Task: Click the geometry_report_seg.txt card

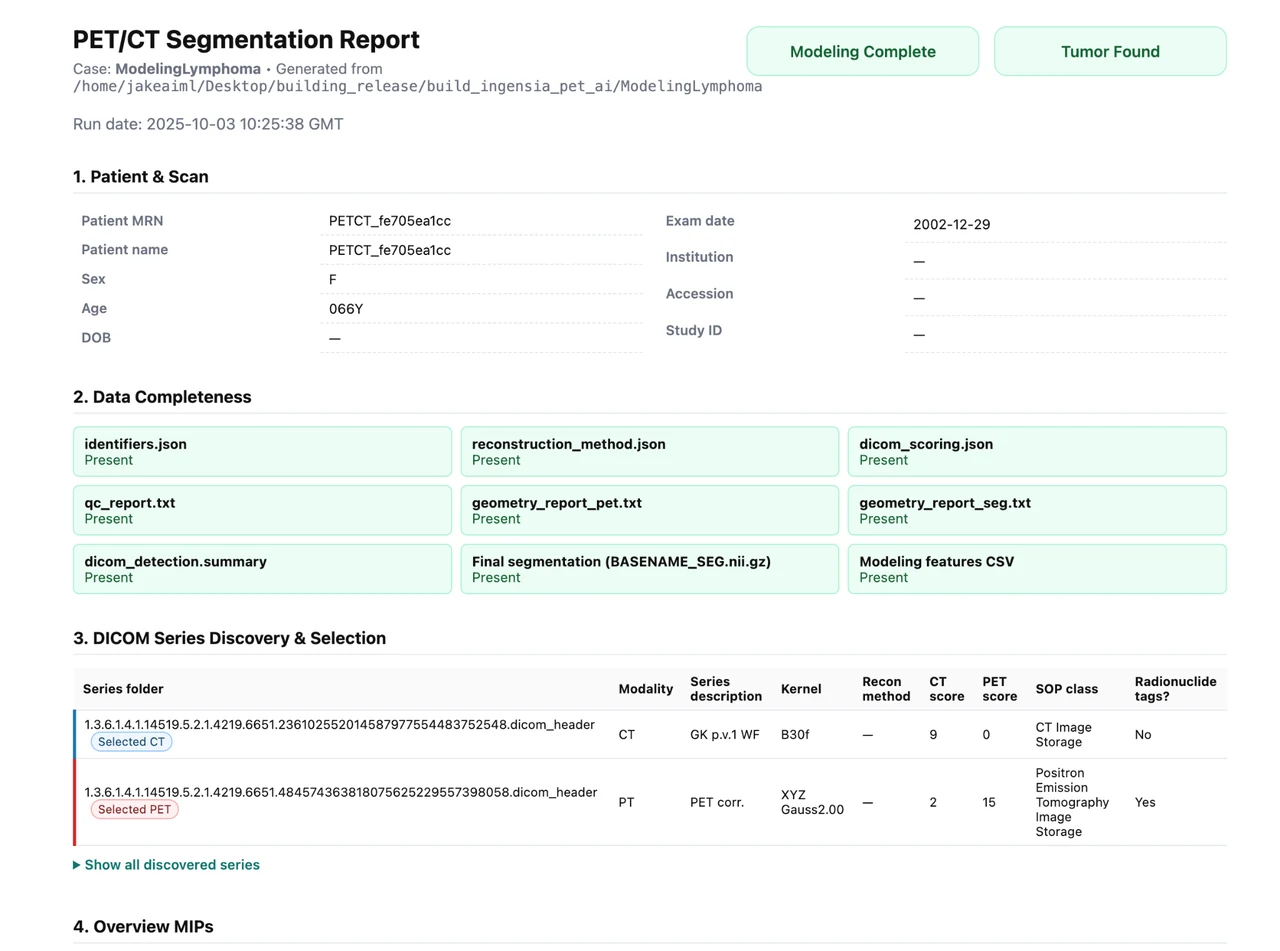Action: [1037, 510]
